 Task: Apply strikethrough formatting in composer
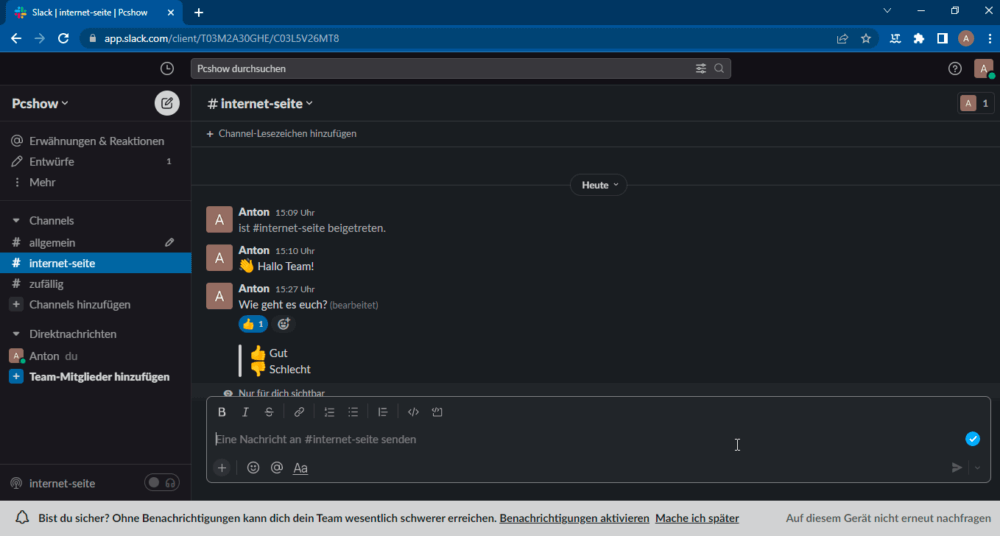coord(268,412)
